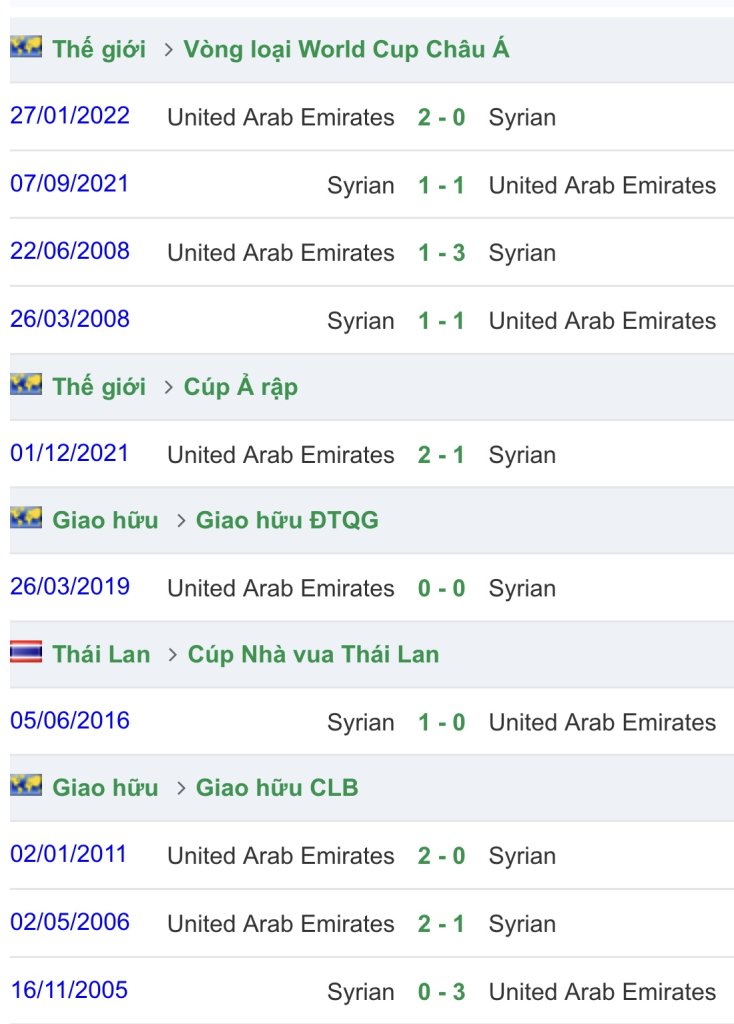This screenshot has width=734, height=1024.
Task: Click the 1 - 3 score from 22/06/2008
Action: [x=441, y=253]
